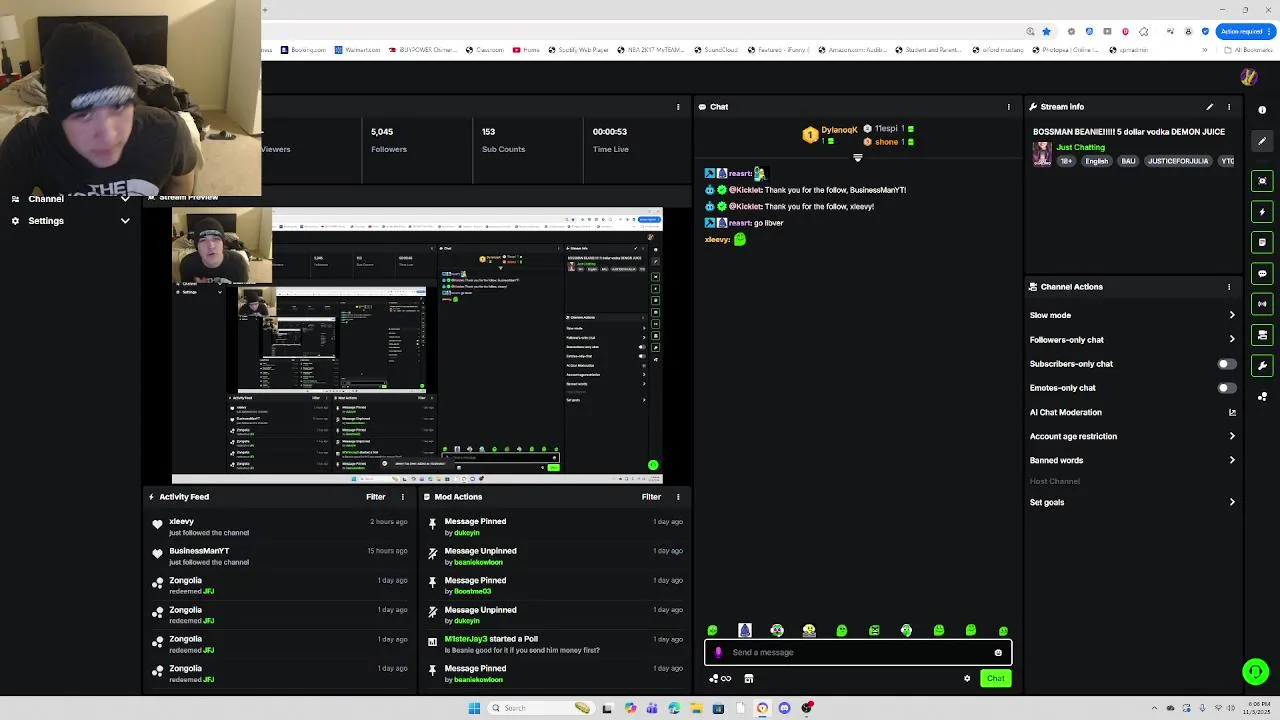Open Mod Actions Filter

[651, 497]
